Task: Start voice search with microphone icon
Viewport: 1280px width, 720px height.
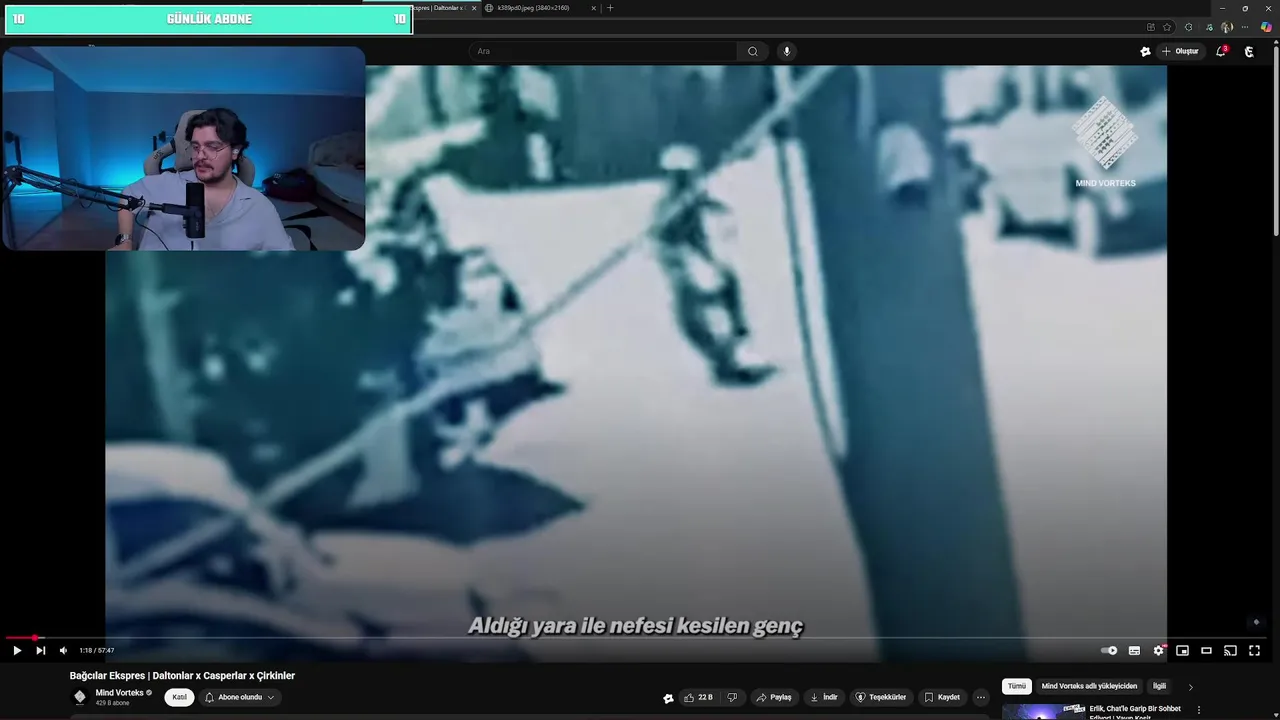Action: coord(787,51)
